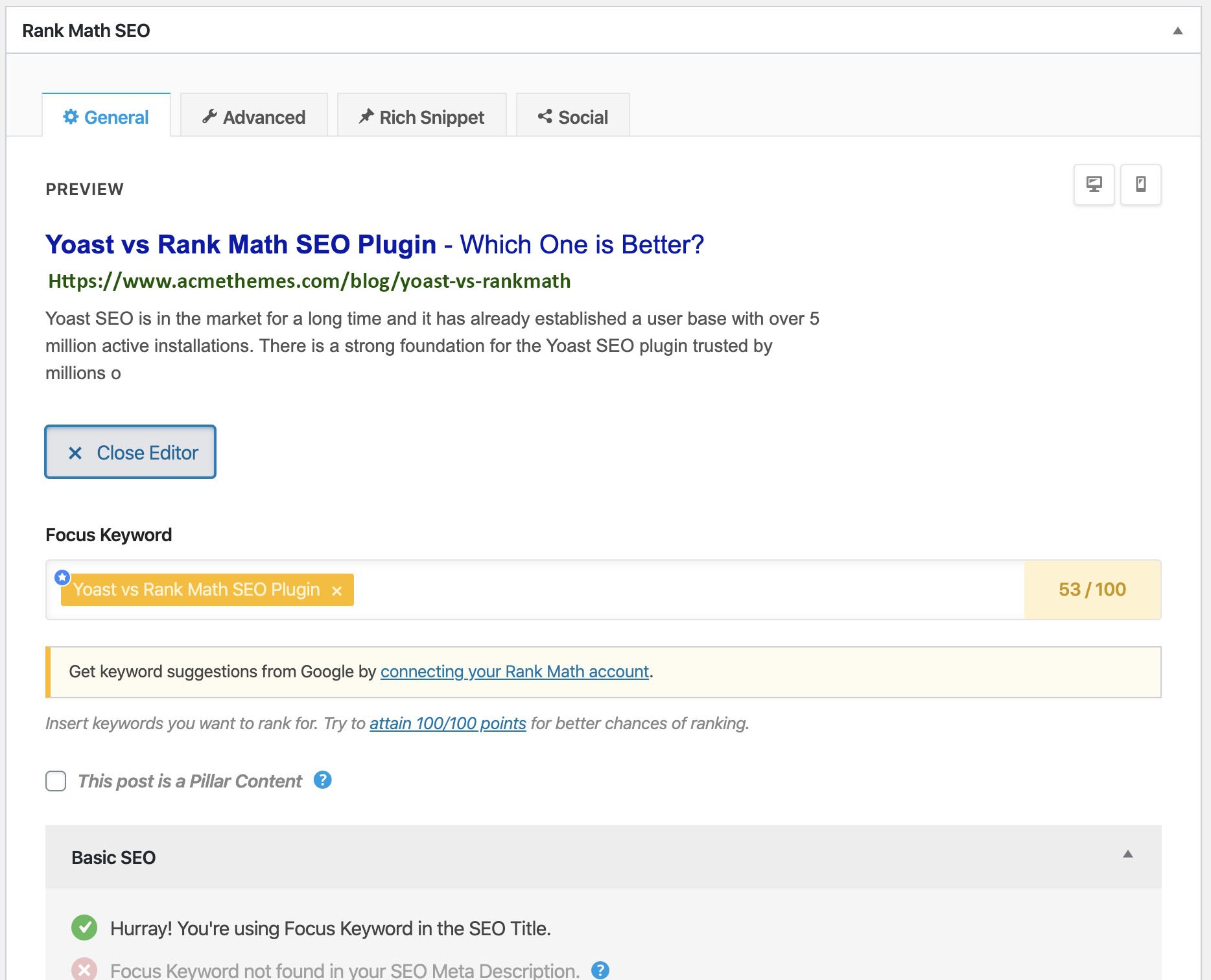View the 53 / 100 SEO score
The height and width of the screenshot is (980, 1211).
(1092, 589)
